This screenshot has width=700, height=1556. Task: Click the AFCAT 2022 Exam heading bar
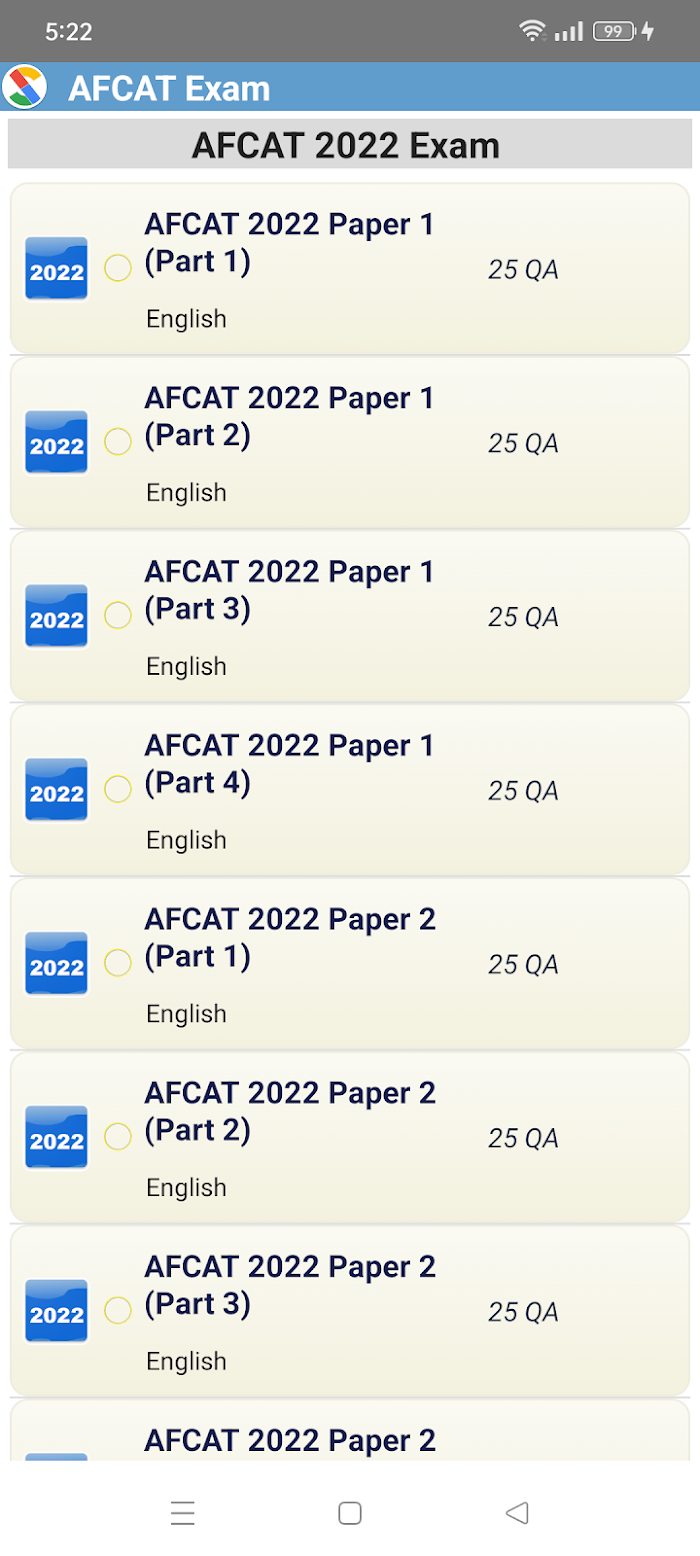tap(350, 146)
